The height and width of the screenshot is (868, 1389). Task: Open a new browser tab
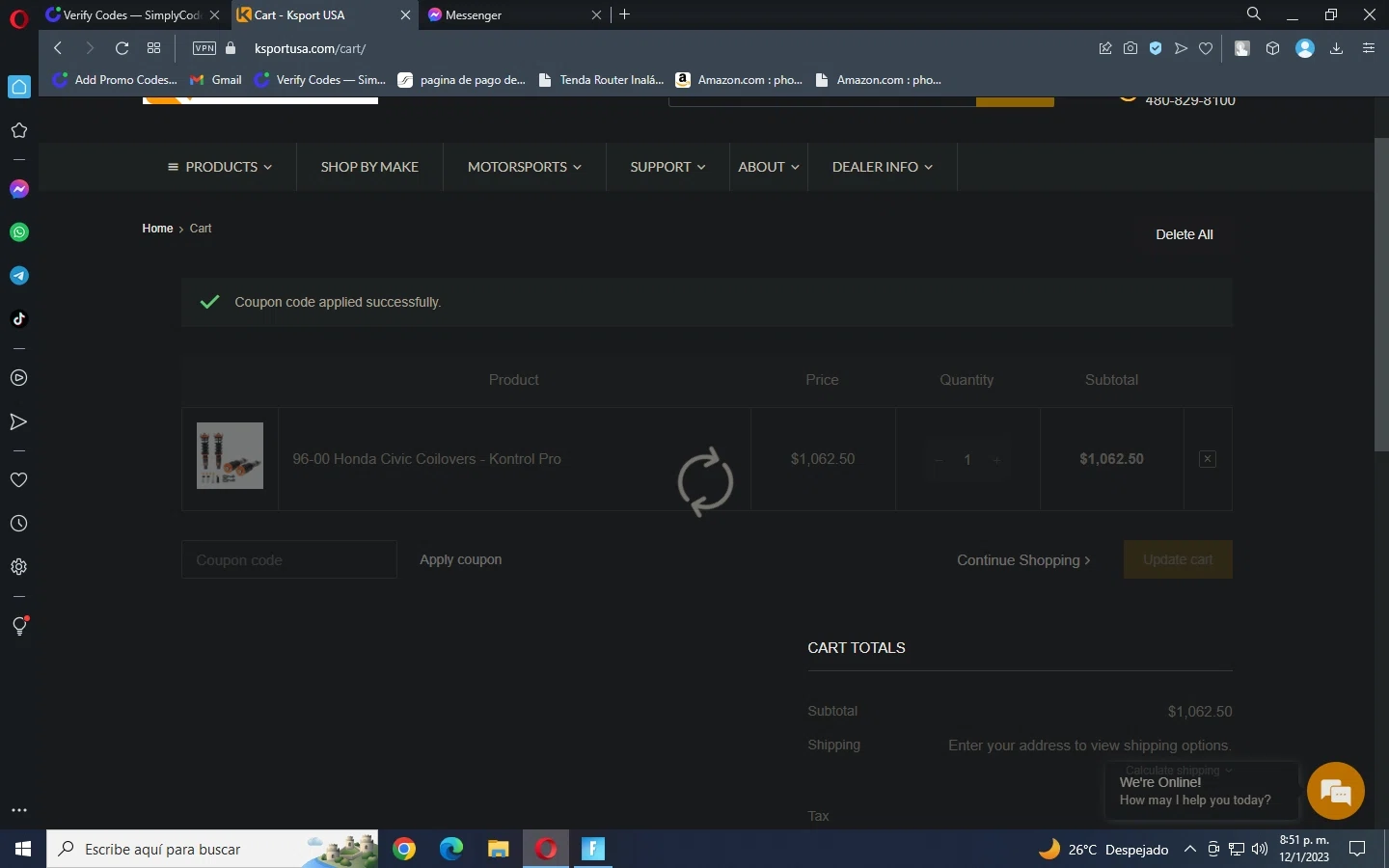pyautogui.click(x=625, y=14)
